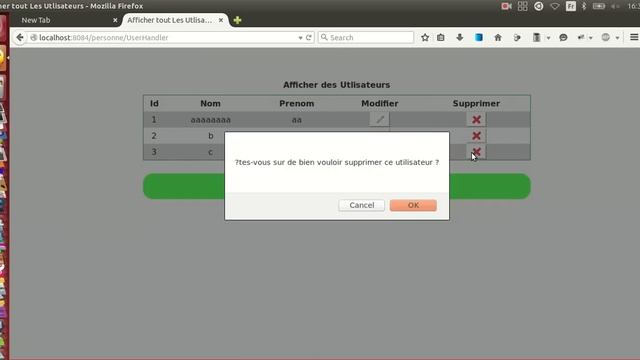The height and width of the screenshot is (360, 640).
Task: Open the bookmarks list clipboard icon
Action: 441,38
